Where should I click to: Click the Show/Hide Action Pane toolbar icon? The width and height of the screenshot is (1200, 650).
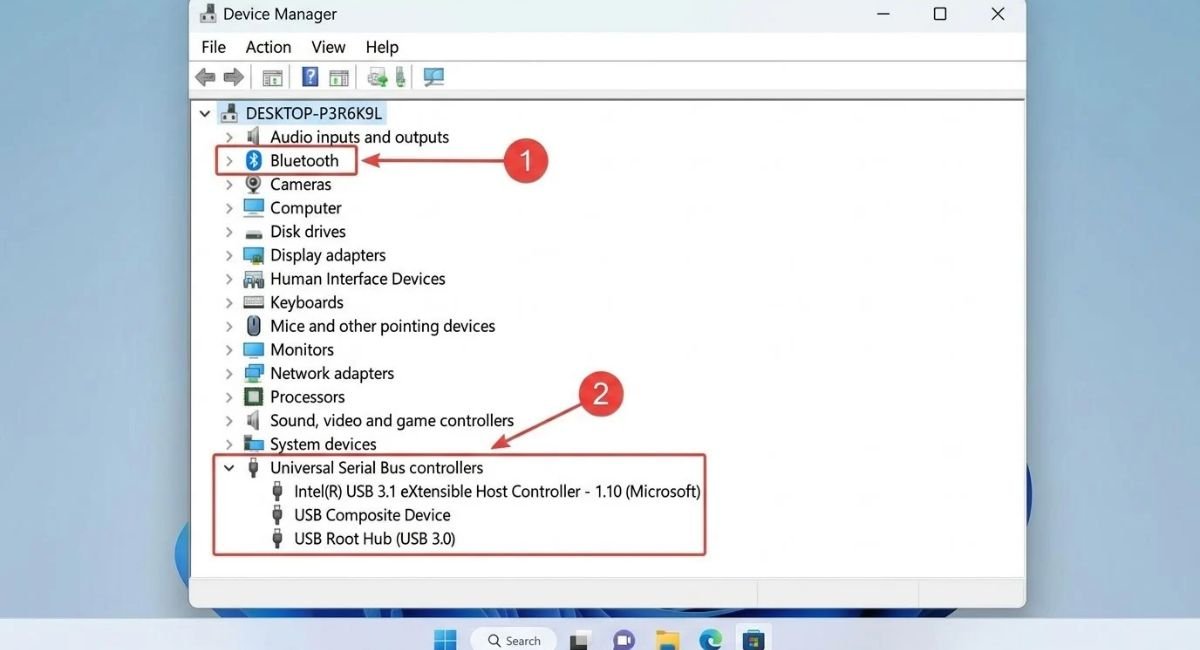pyautogui.click(x=339, y=77)
